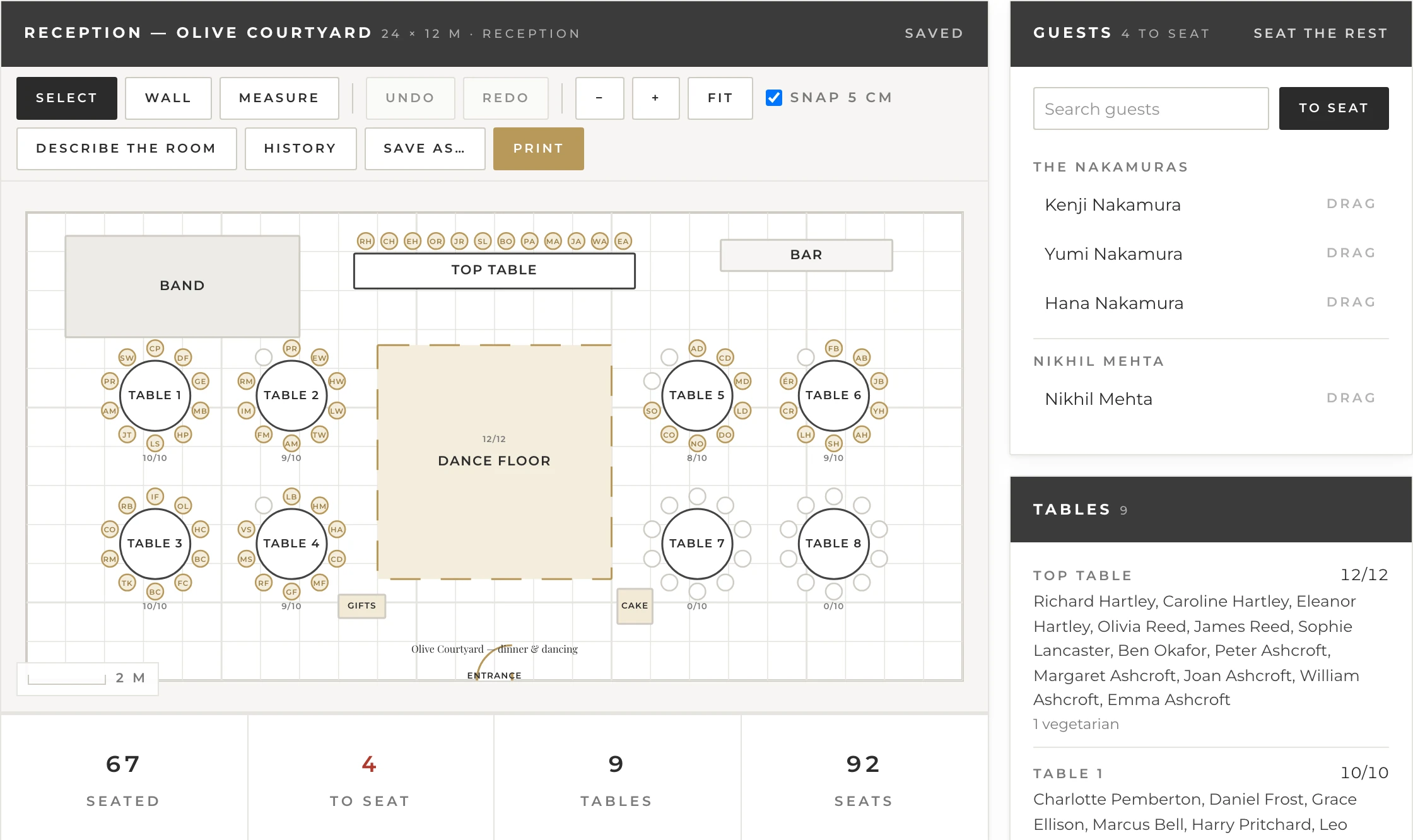Select round Table 6
This screenshot has width=1413, height=840.
pos(833,395)
